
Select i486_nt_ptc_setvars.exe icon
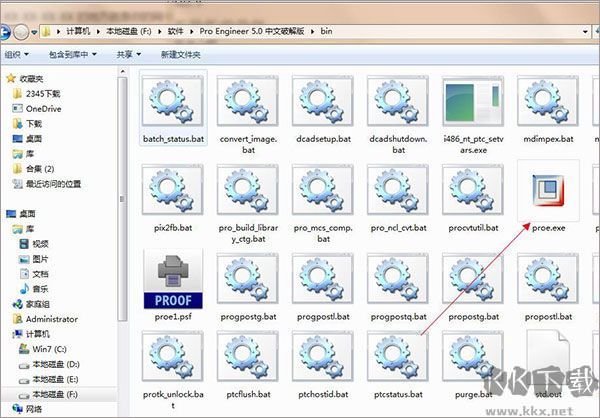(473, 101)
